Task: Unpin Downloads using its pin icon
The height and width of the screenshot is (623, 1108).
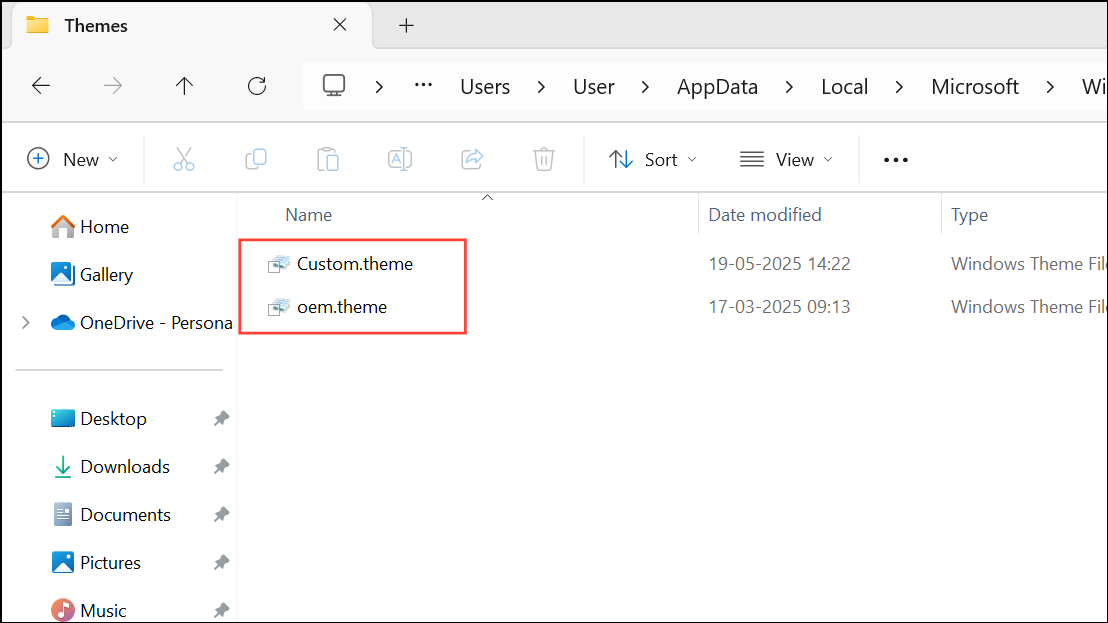Action: [x=221, y=467]
